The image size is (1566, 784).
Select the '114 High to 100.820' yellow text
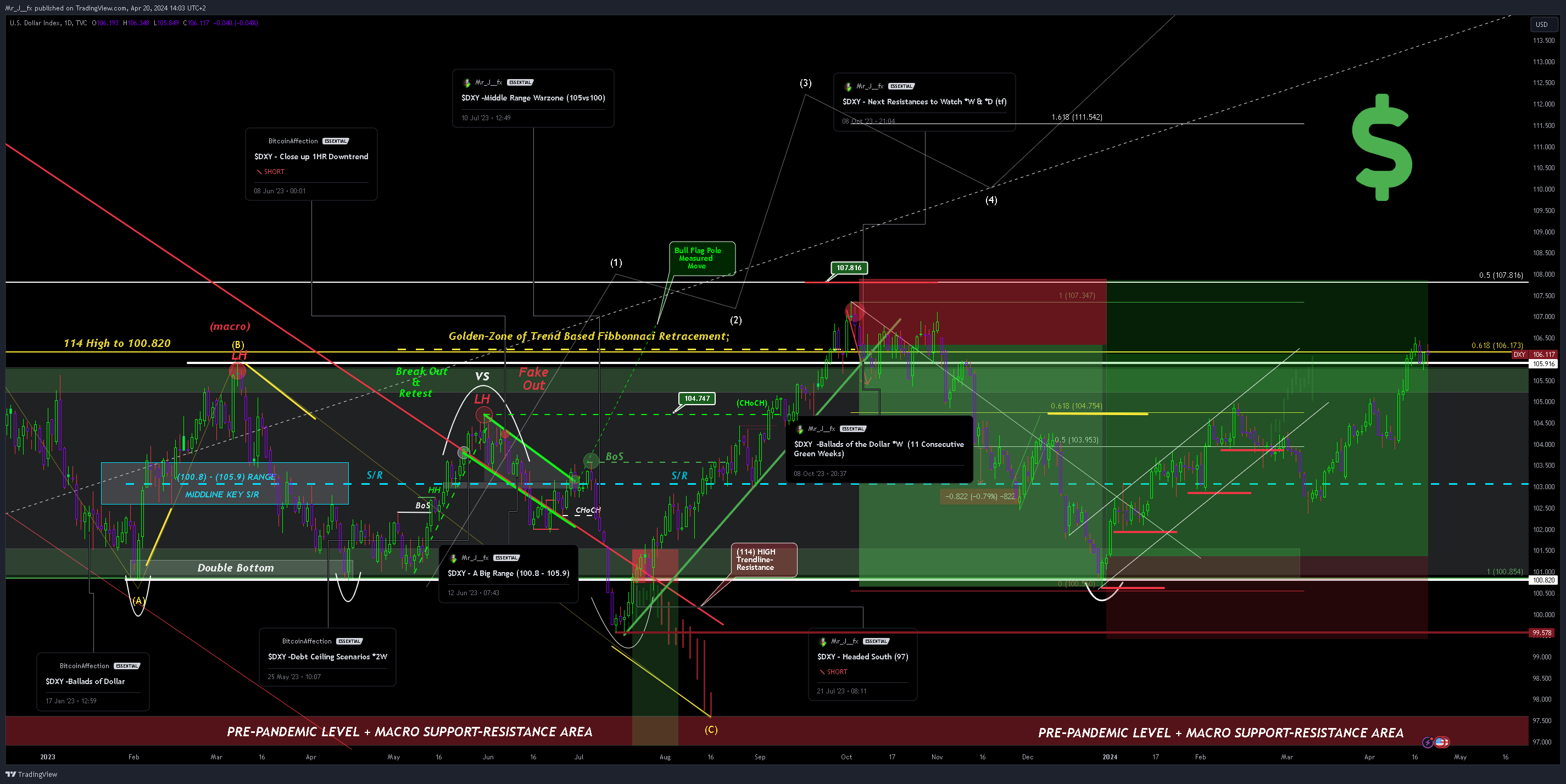point(118,343)
